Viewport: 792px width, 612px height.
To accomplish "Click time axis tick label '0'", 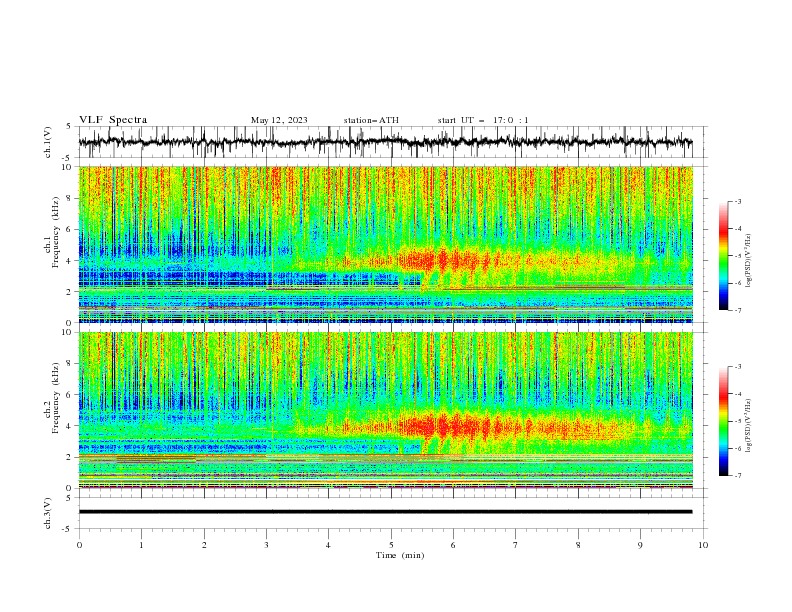I will pyautogui.click(x=79, y=545).
